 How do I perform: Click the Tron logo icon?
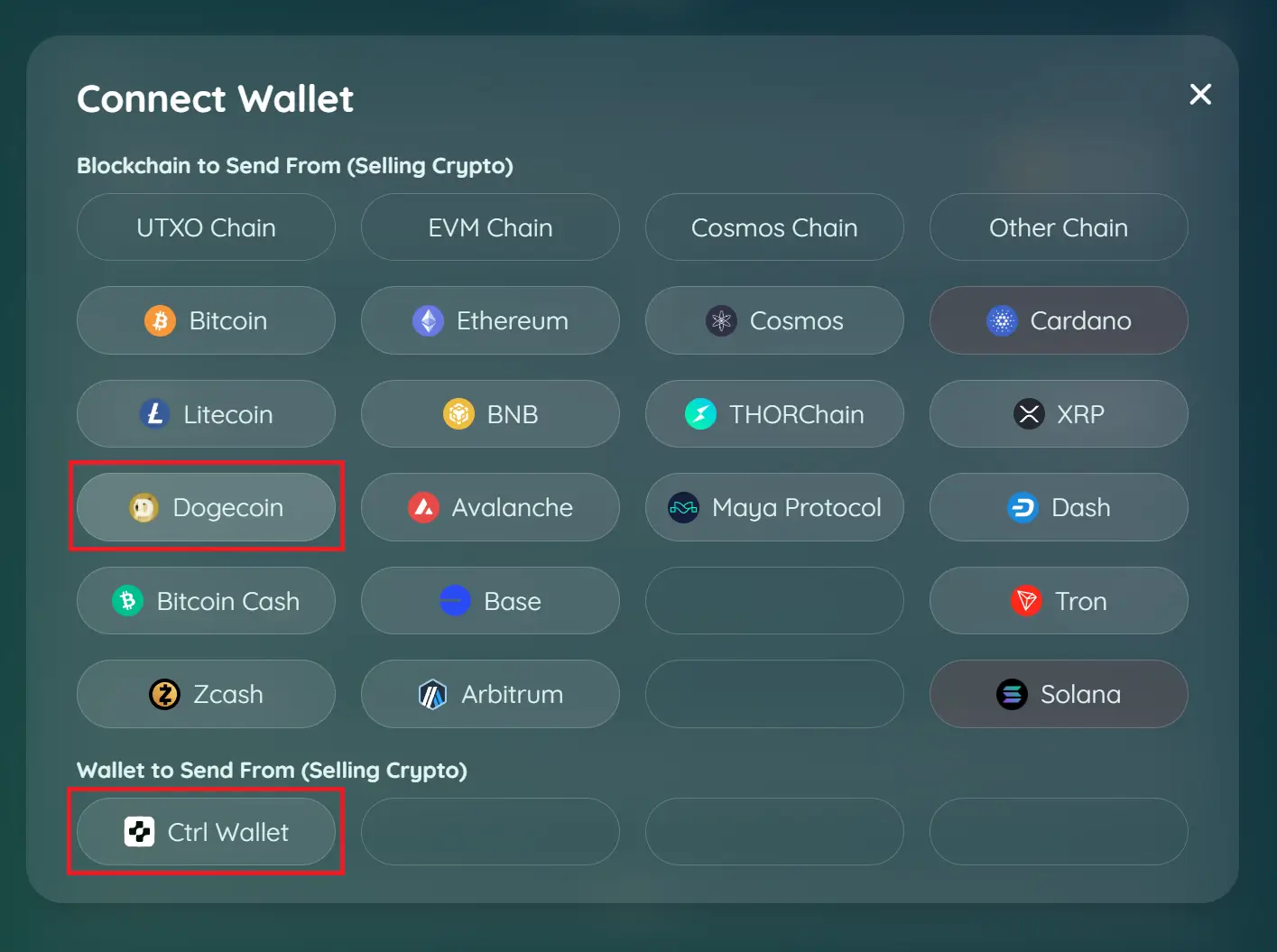[x=1026, y=601]
